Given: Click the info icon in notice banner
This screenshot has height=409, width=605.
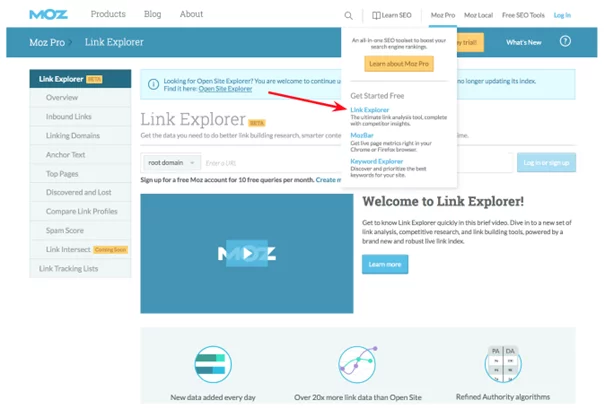Looking at the screenshot, I should click(153, 84).
